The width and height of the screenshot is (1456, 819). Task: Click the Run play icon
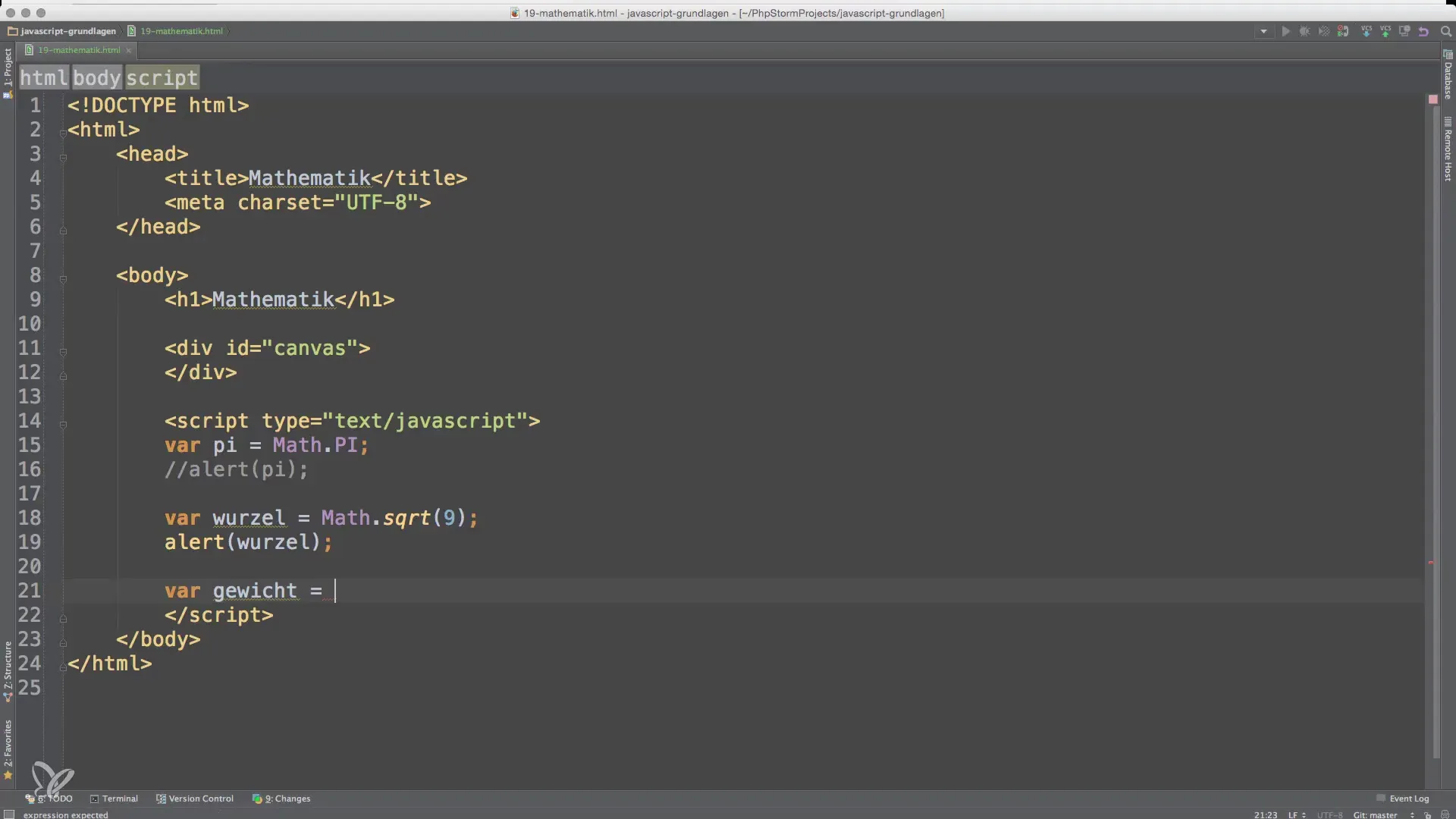pyautogui.click(x=1285, y=32)
